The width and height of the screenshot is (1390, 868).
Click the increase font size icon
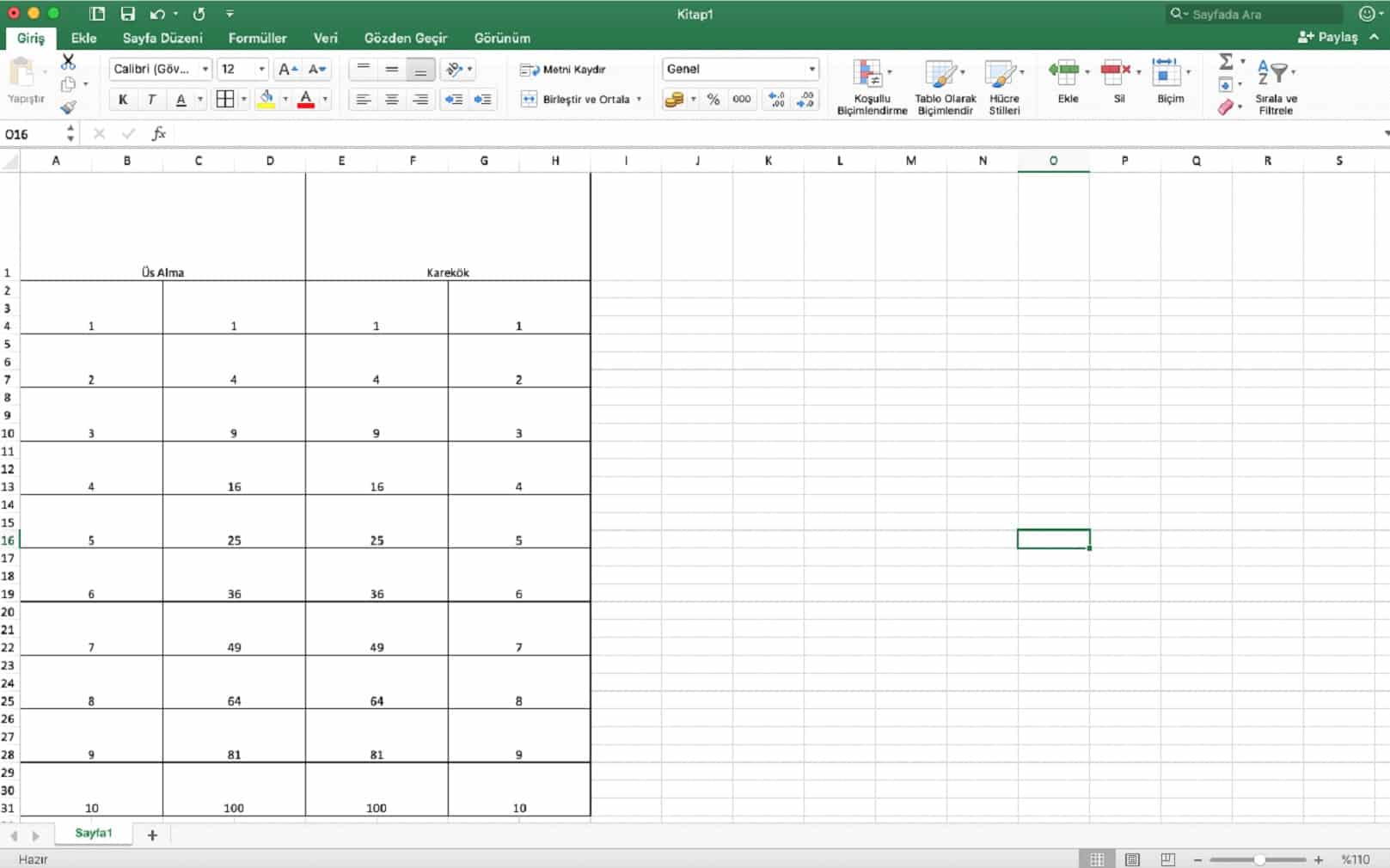pyautogui.click(x=288, y=70)
